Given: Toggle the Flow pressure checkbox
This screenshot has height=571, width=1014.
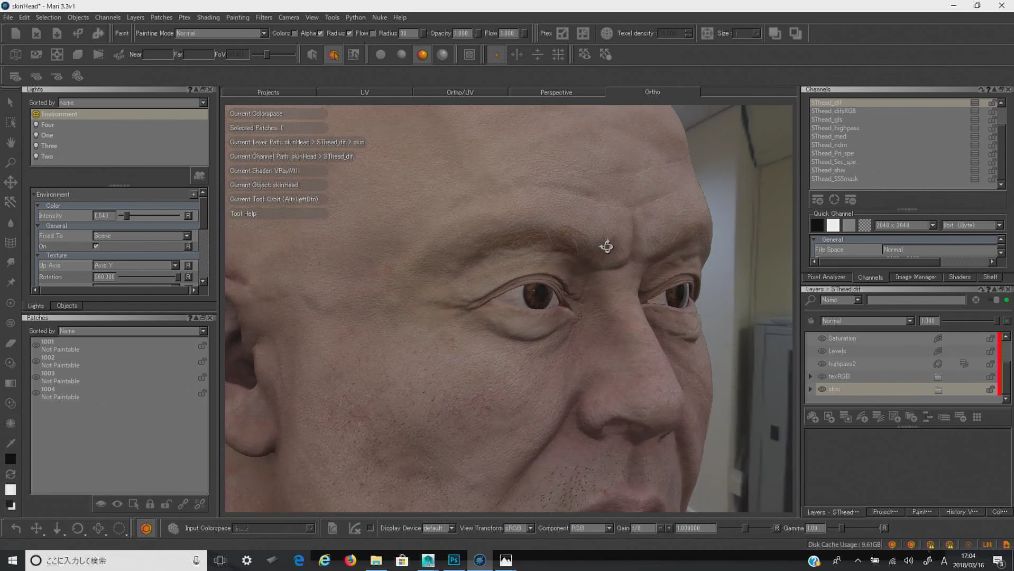Looking at the screenshot, I should point(373,33).
